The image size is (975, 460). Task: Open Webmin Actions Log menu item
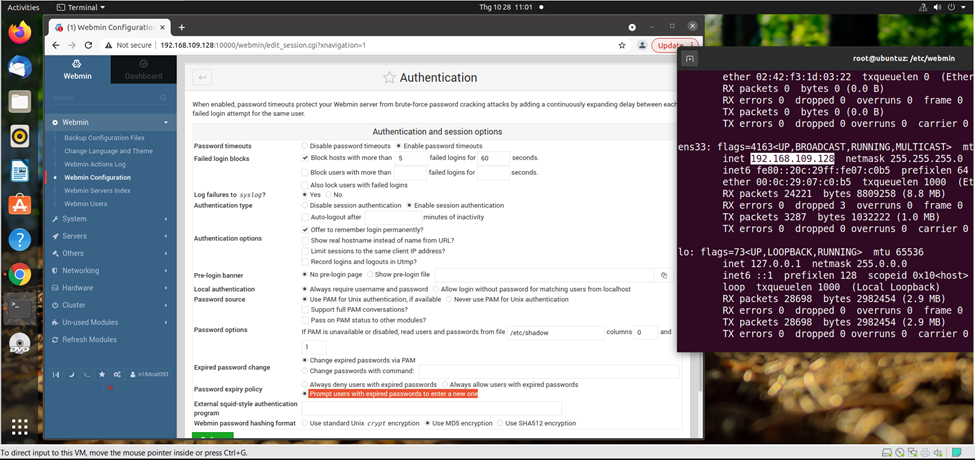click(x=95, y=164)
